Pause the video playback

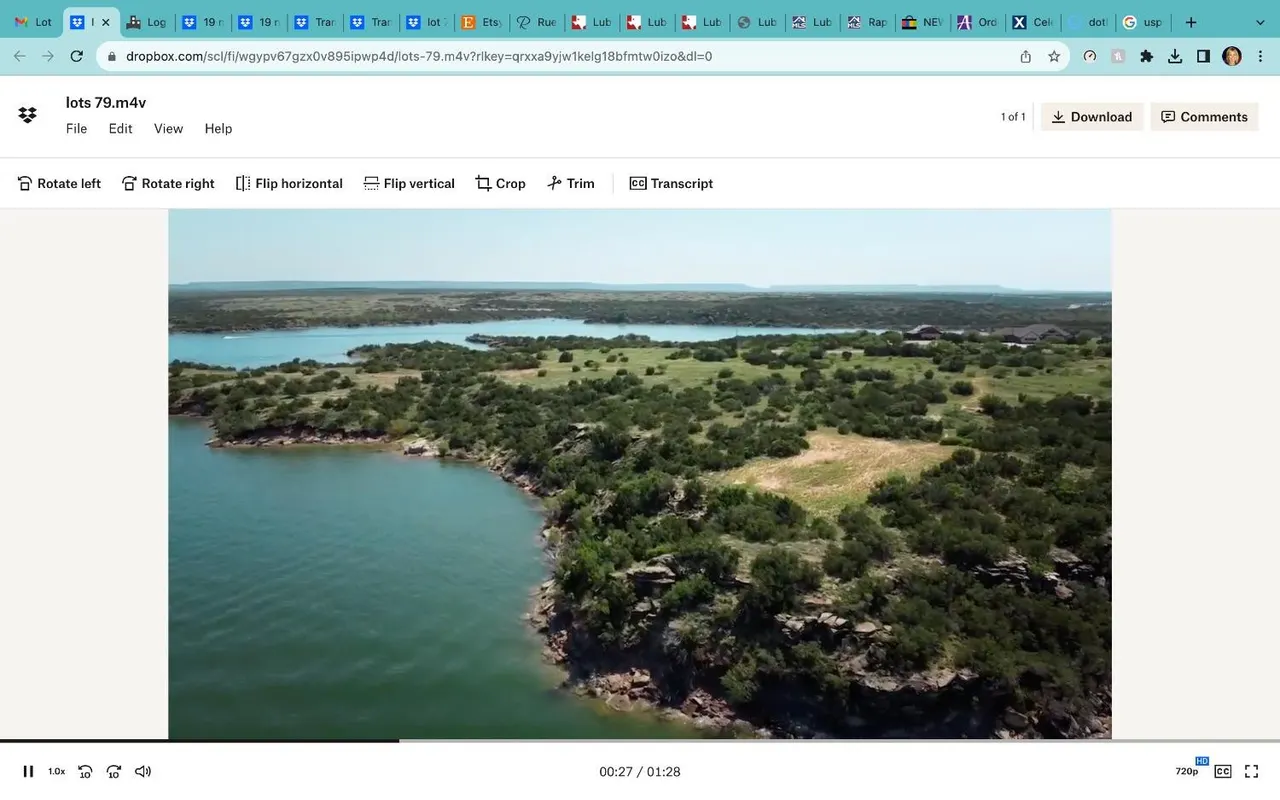[28, 771]
